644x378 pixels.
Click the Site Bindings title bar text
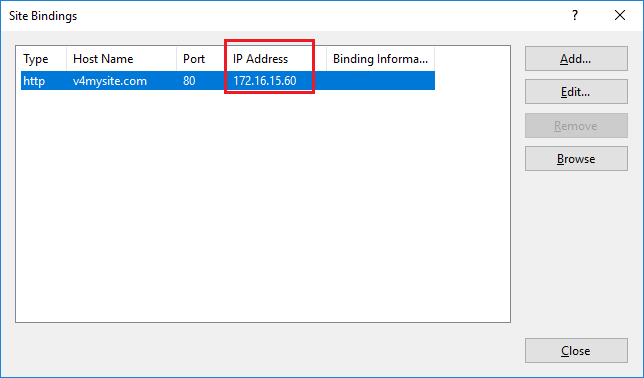(x=43, y=16)
